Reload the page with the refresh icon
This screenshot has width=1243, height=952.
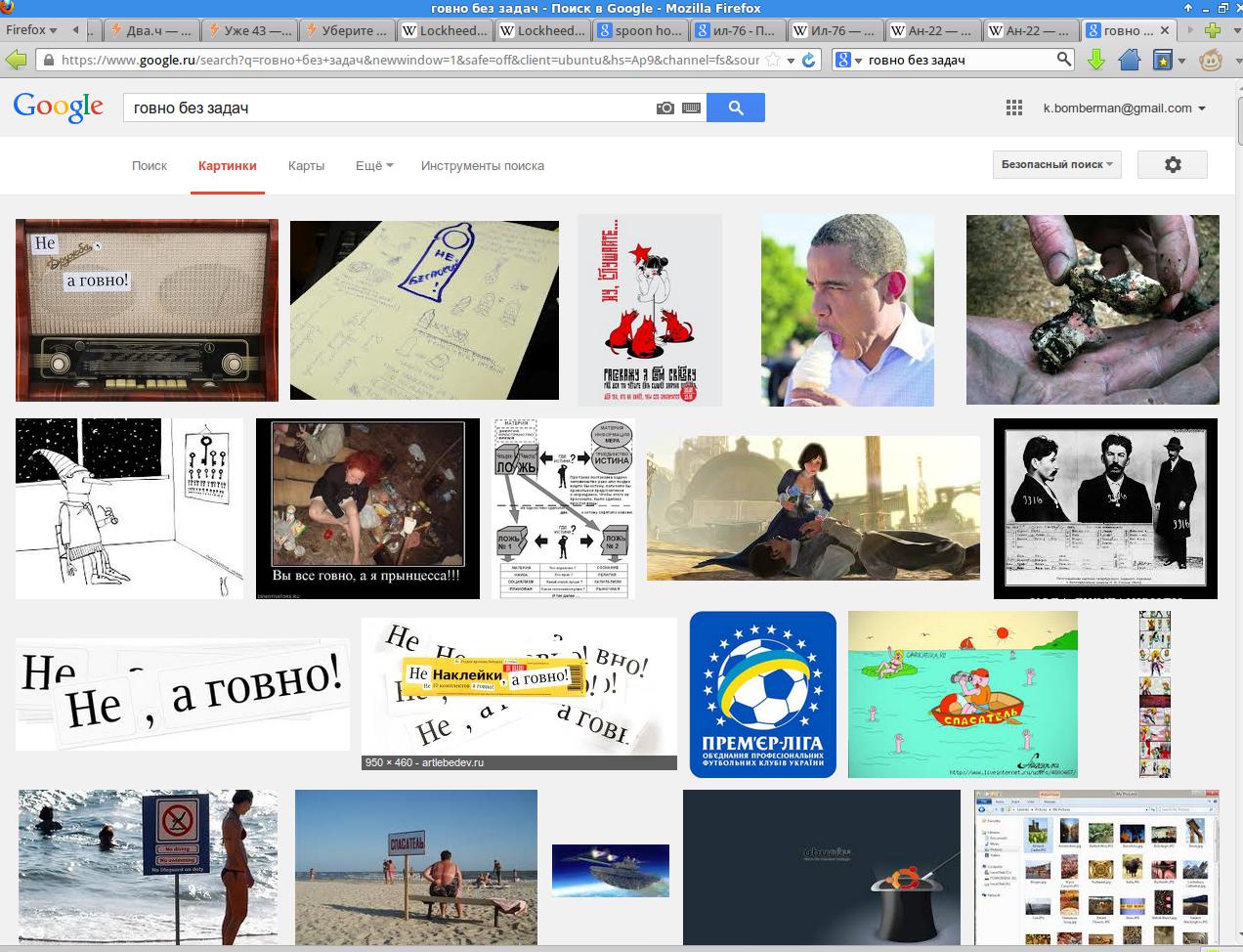coord(808,60)
